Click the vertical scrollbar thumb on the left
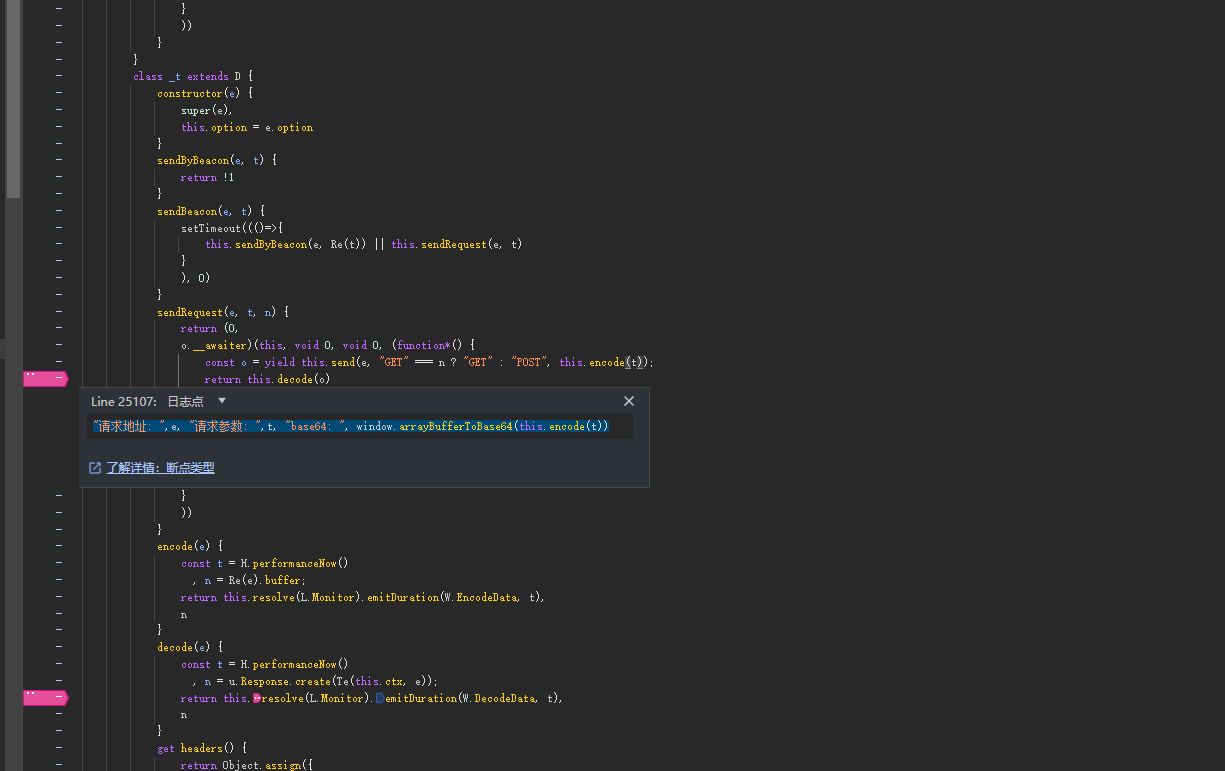This screenshot has height=771, width=1225. 13,98
